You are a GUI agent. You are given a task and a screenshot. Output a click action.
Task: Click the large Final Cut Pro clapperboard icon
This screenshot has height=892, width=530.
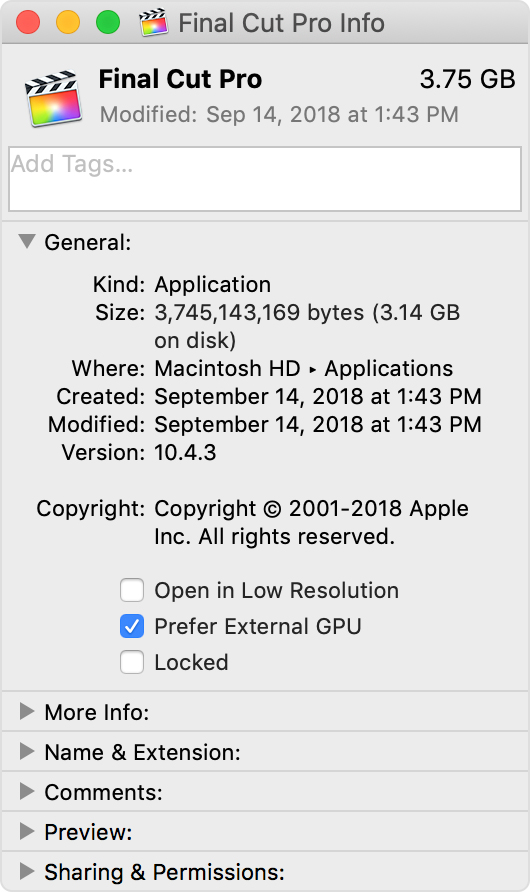[52, 98]
